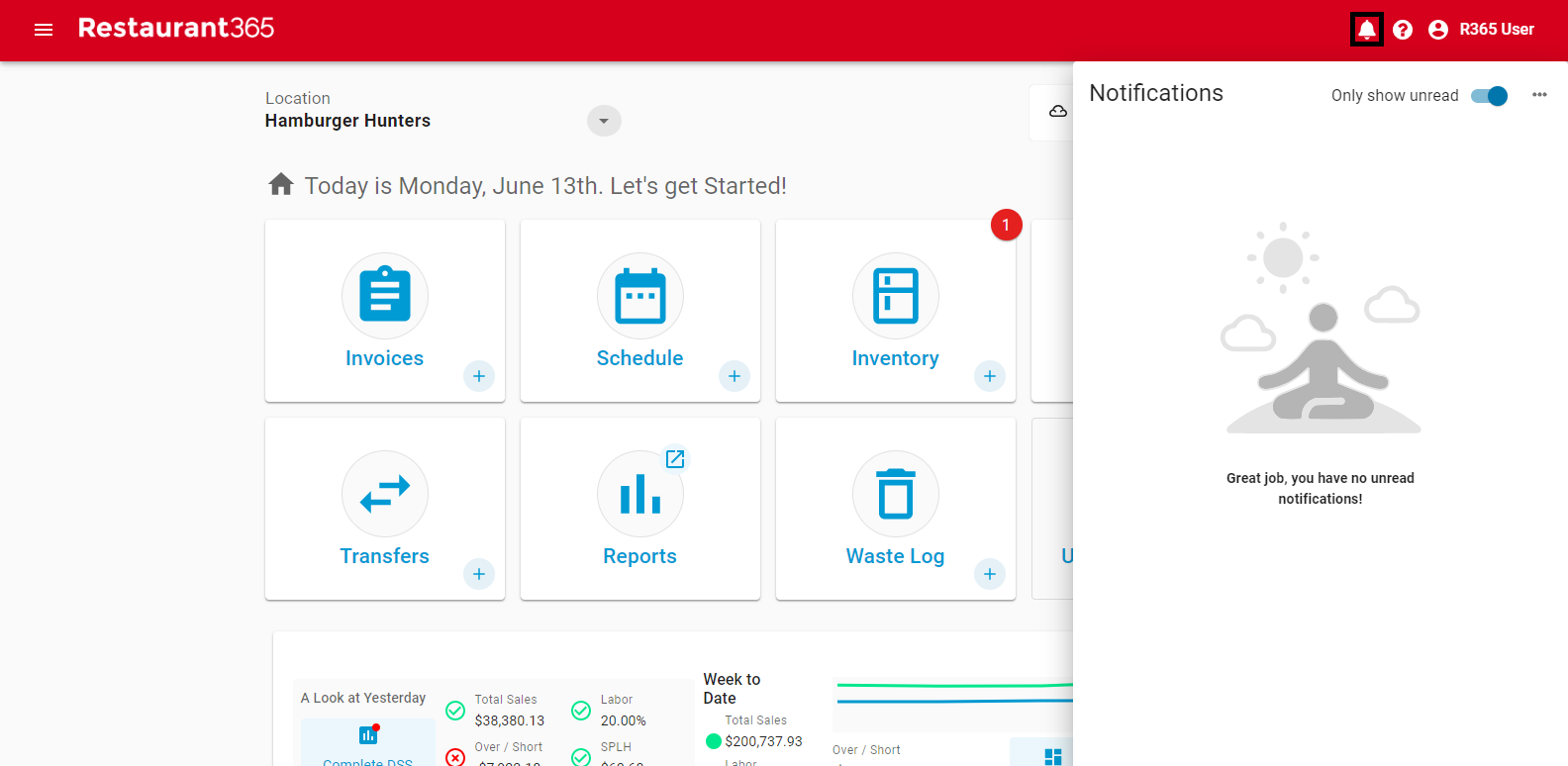Viewport: 1568px width, 766px height.
Task: Add new inventory with plus button
Action: (990, 376)
